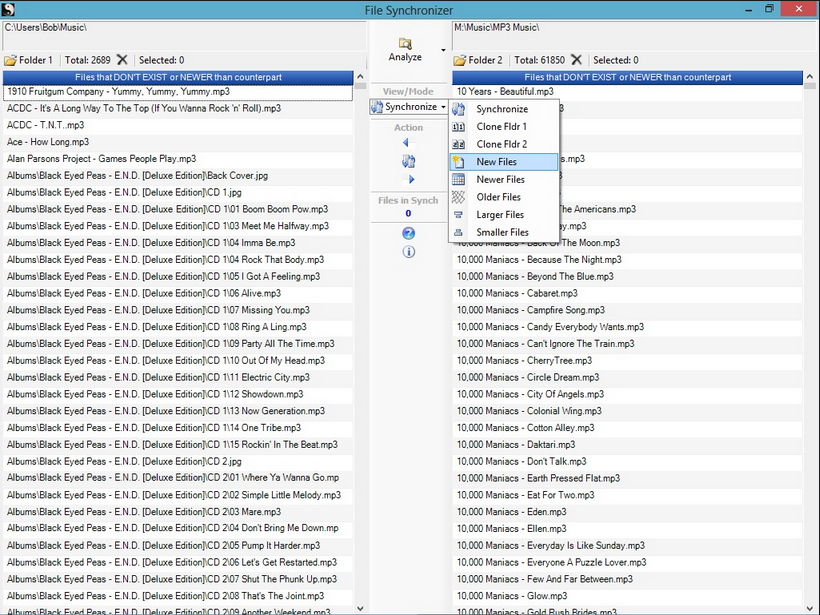Select 1910 Fruitgum Company - Yummy, Yummy, Yummy.mp3

178,92
